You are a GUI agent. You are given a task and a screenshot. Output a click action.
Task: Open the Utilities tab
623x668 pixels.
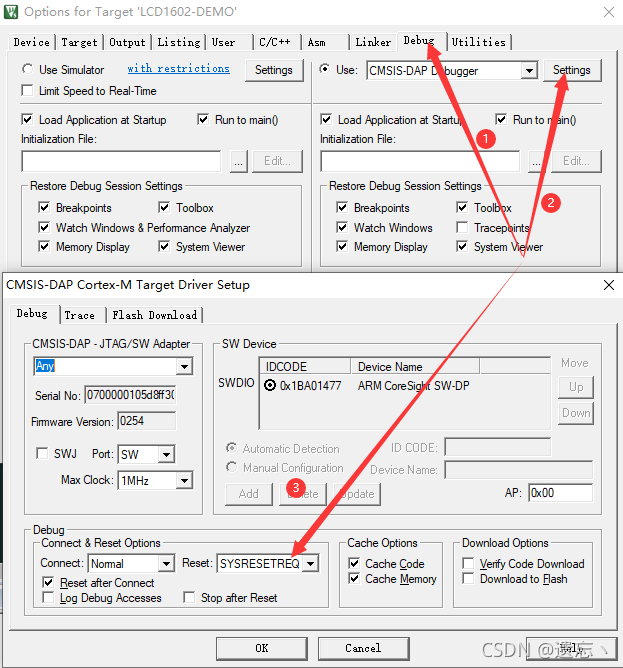click(479, 42)
